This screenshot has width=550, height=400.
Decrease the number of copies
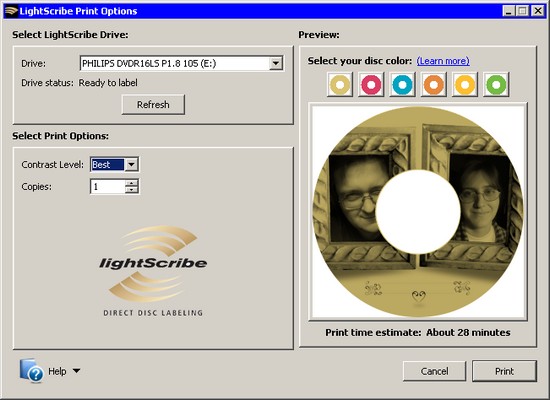pos(132,189)
